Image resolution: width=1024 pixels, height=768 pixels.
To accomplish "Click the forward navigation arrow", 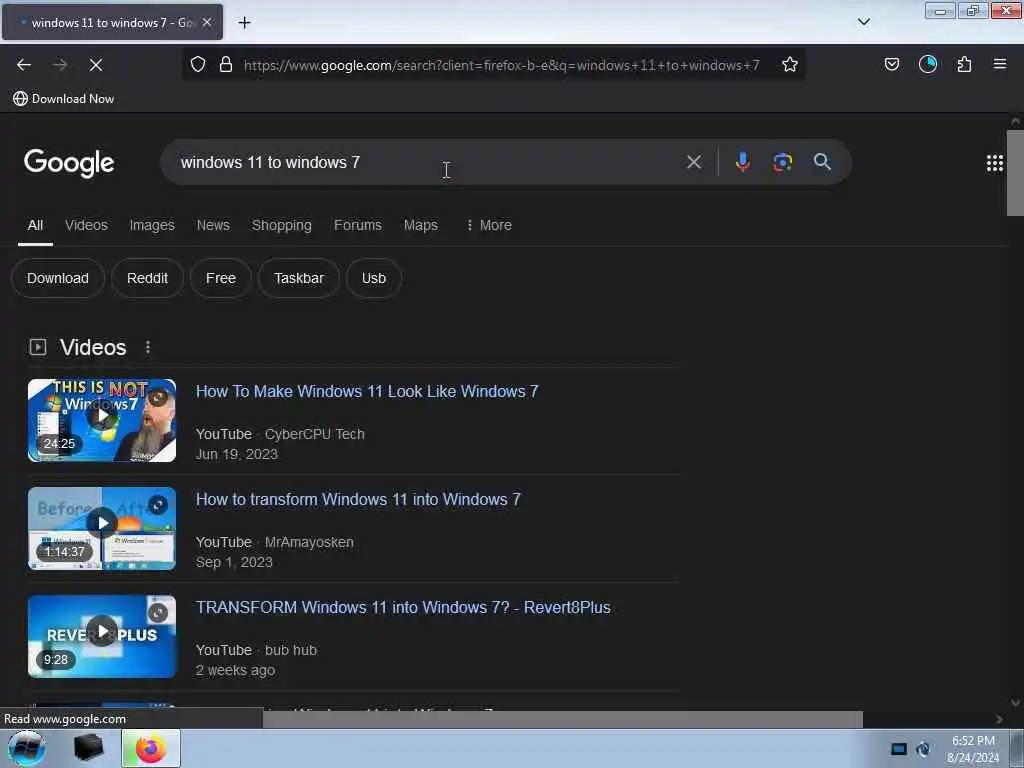I will click(x=60, y=65).
